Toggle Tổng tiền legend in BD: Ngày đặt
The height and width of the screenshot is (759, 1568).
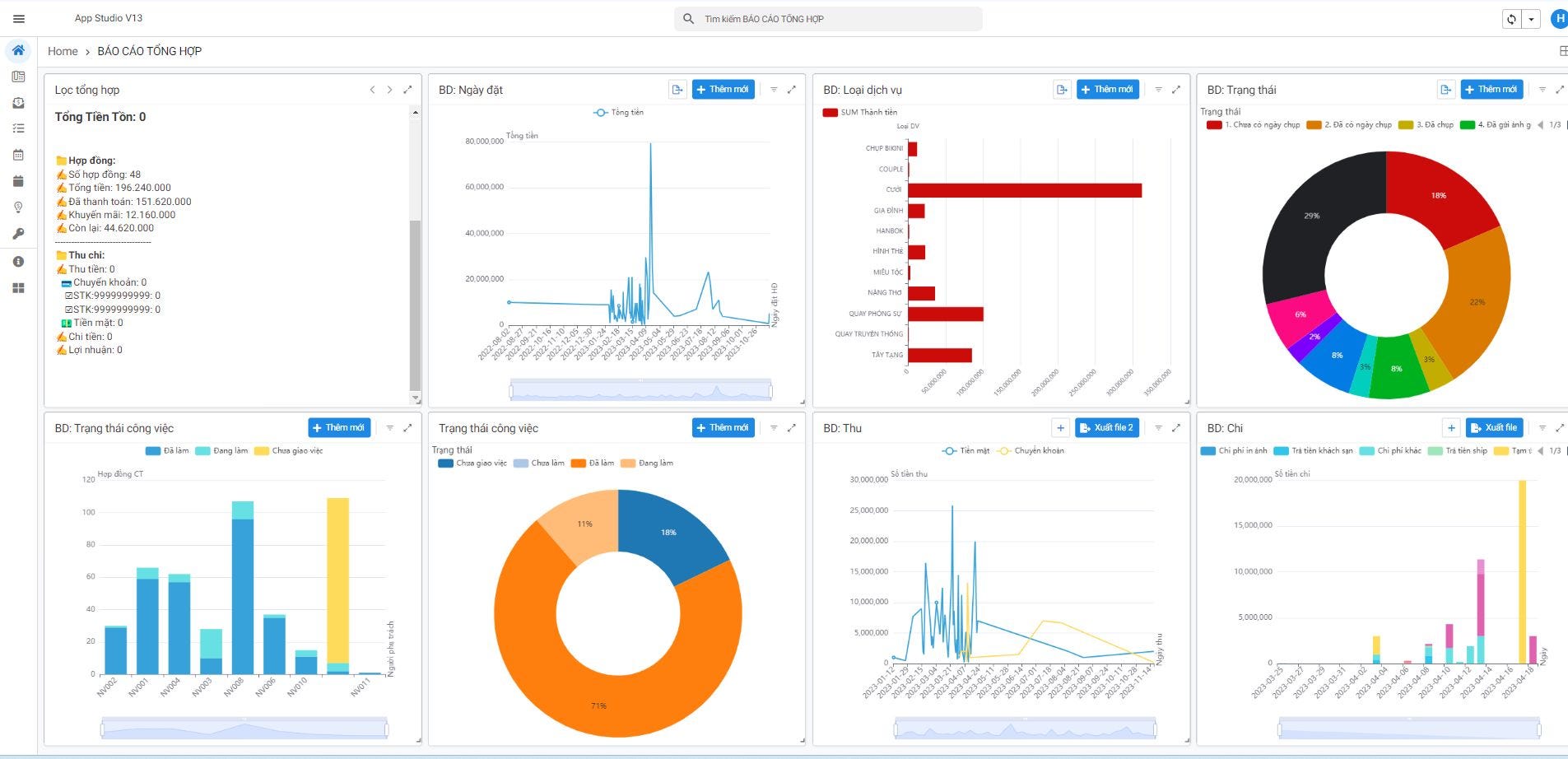click(619, 113)
